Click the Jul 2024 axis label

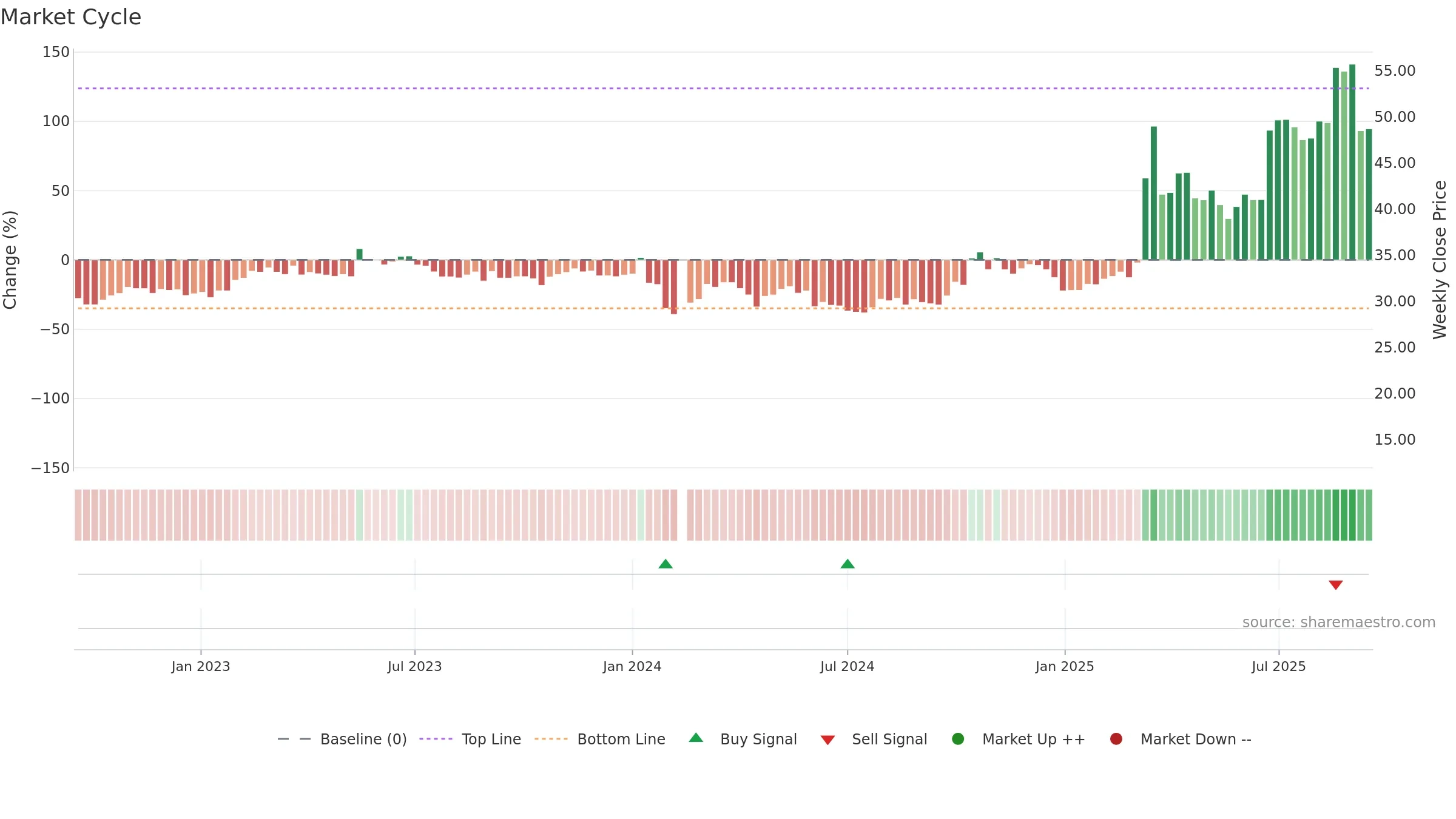(848, 666)
